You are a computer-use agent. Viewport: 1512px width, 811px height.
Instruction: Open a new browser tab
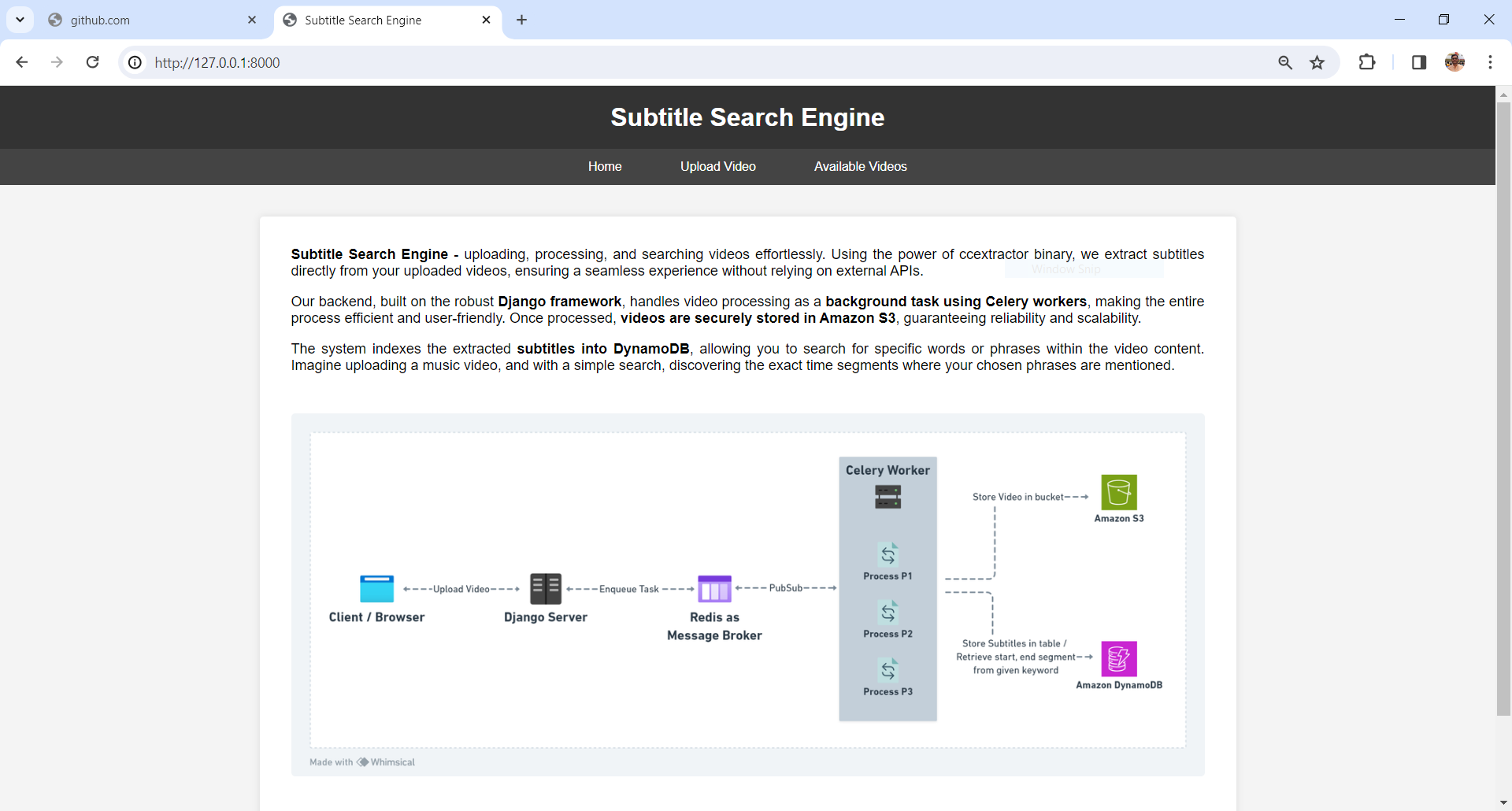point(522,20)
